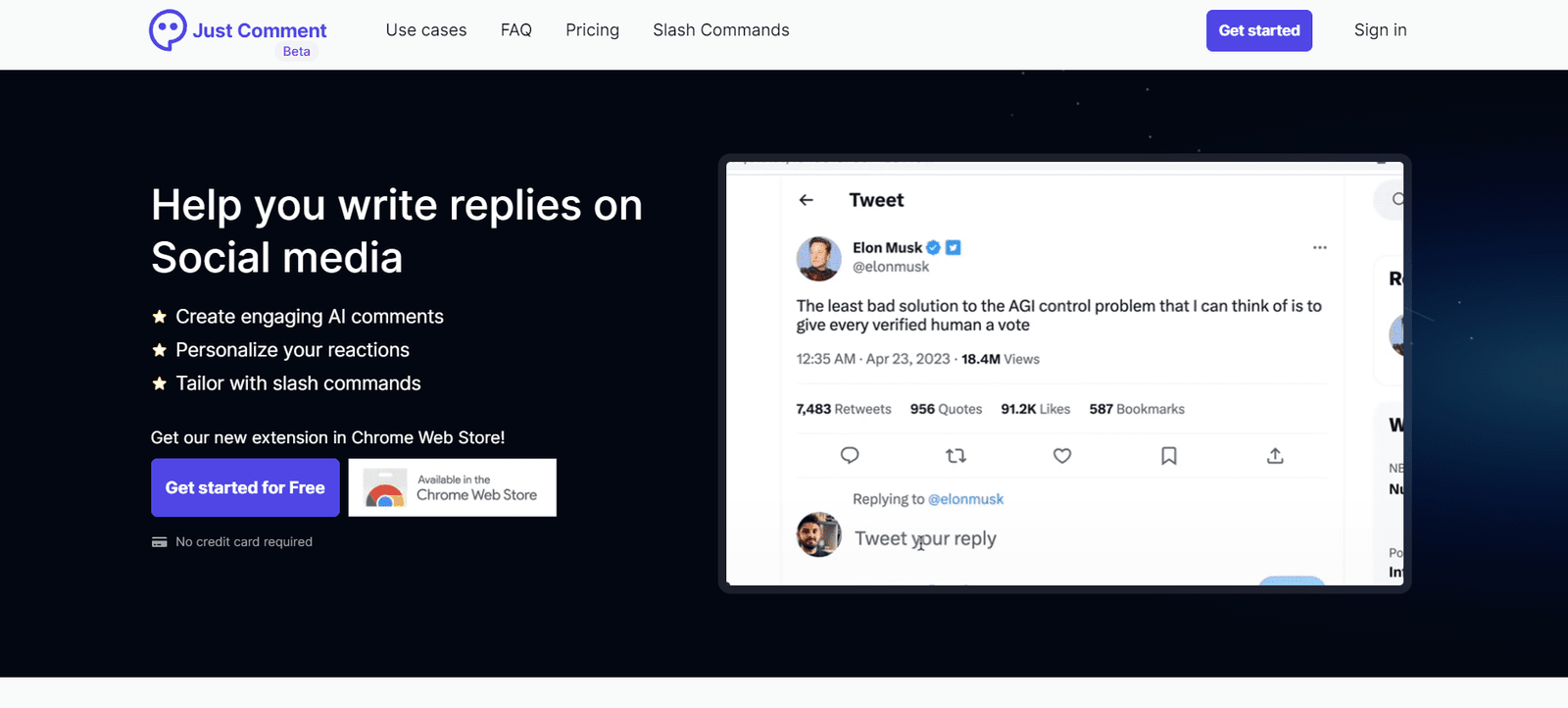
Task: Click Elon Musk's profile avatar
Action: [x=818, y=258]
